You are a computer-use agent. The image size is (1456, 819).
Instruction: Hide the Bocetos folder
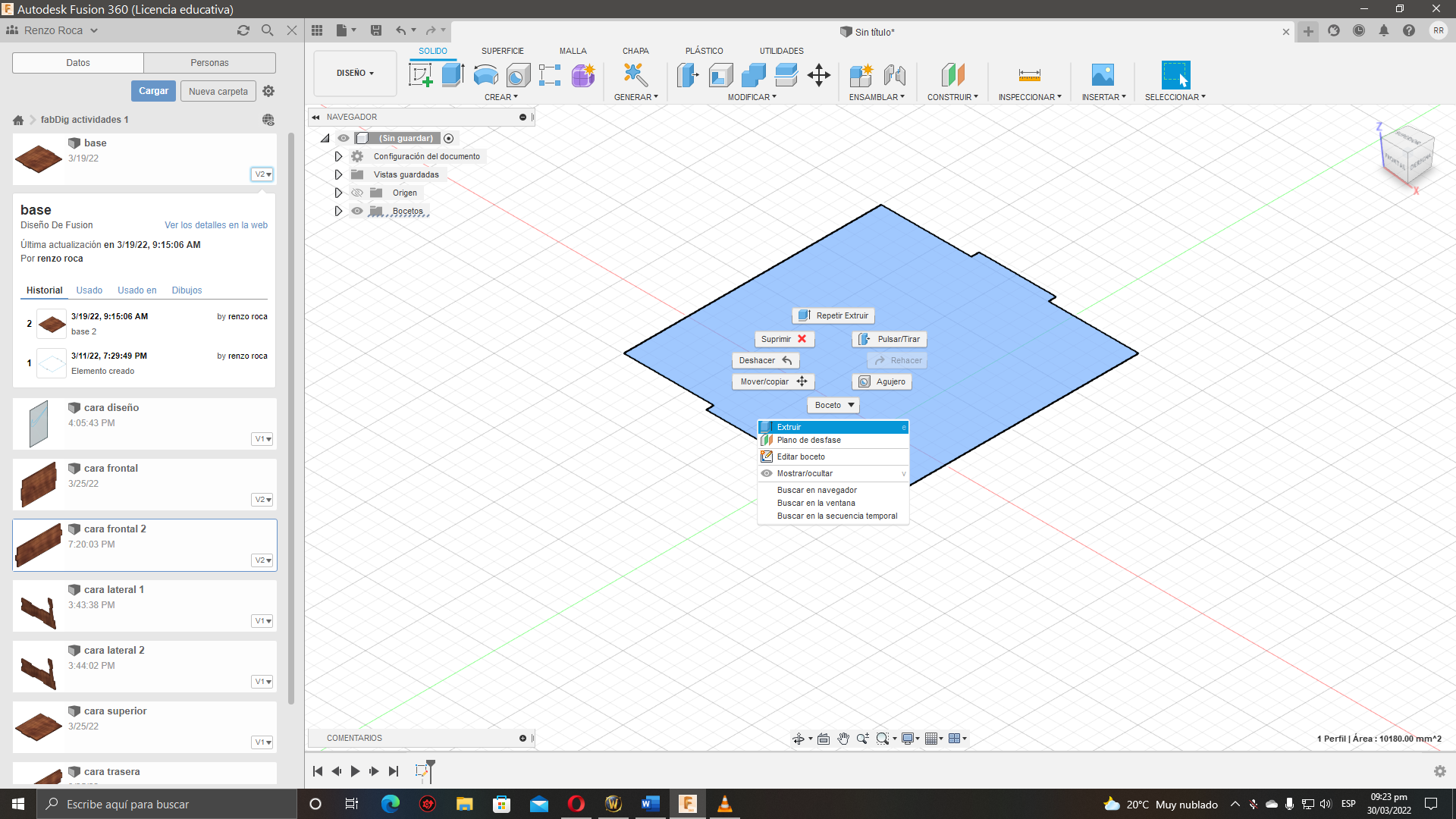357,211
